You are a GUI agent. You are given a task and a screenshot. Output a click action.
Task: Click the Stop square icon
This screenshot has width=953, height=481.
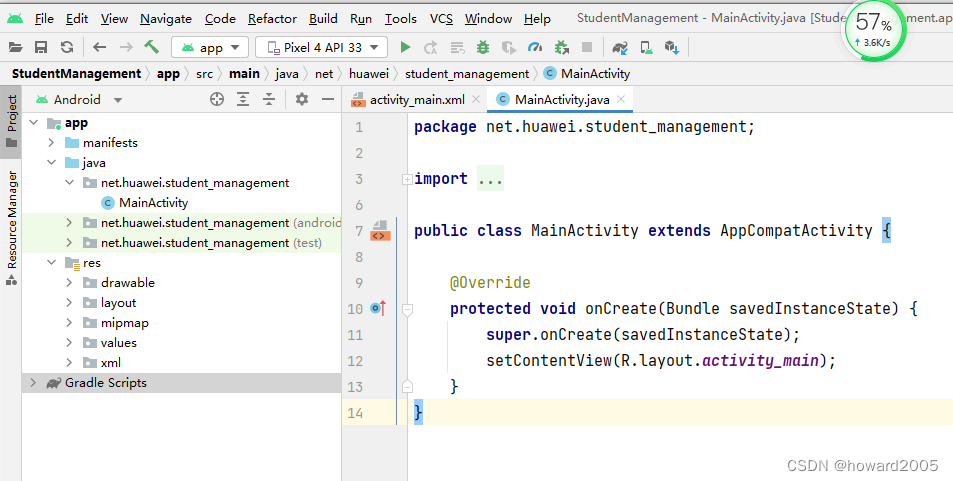coord(587,47)
